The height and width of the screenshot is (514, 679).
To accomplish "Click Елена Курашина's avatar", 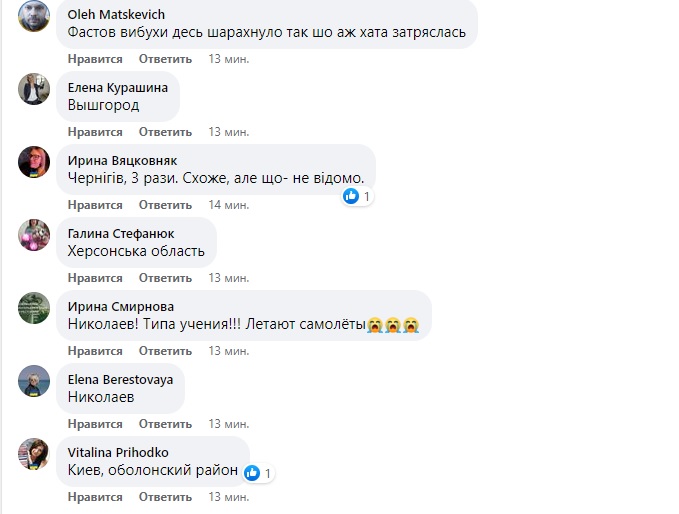I will click(x=35, y=89).
